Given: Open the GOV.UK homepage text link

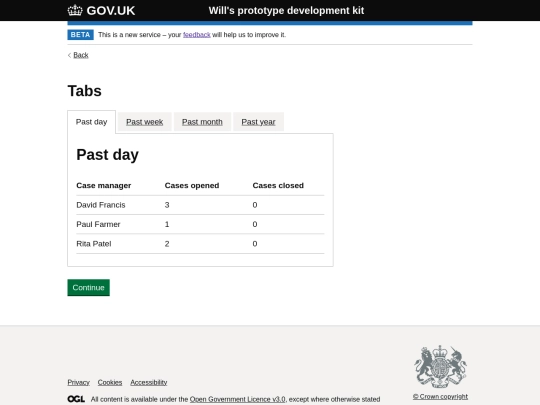Looking at the screenshot, I should 111,11.
